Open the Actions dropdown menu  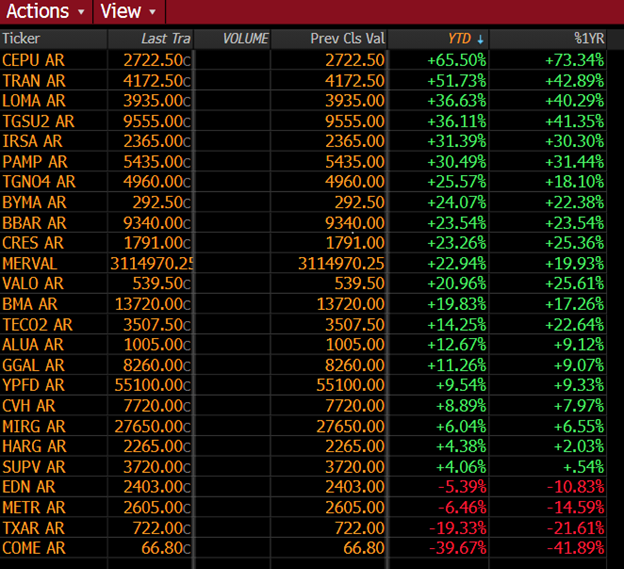point(46,11)
